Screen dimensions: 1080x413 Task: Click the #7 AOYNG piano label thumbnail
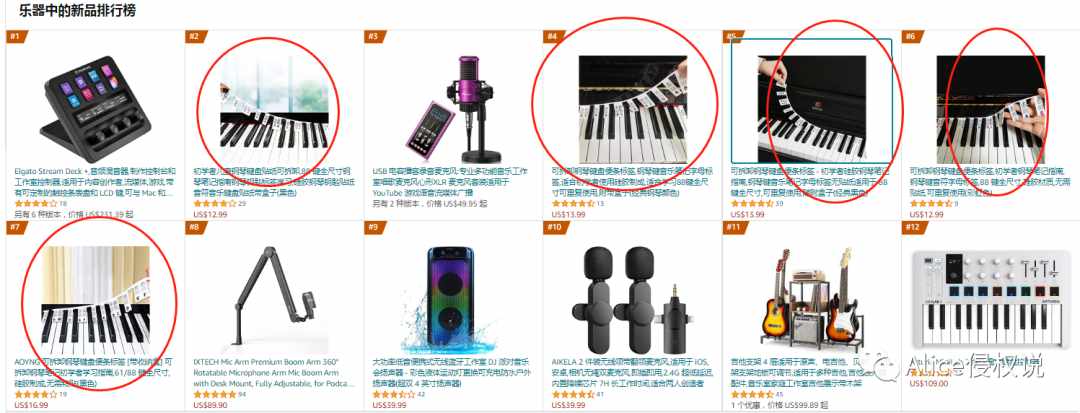(95, 295)
